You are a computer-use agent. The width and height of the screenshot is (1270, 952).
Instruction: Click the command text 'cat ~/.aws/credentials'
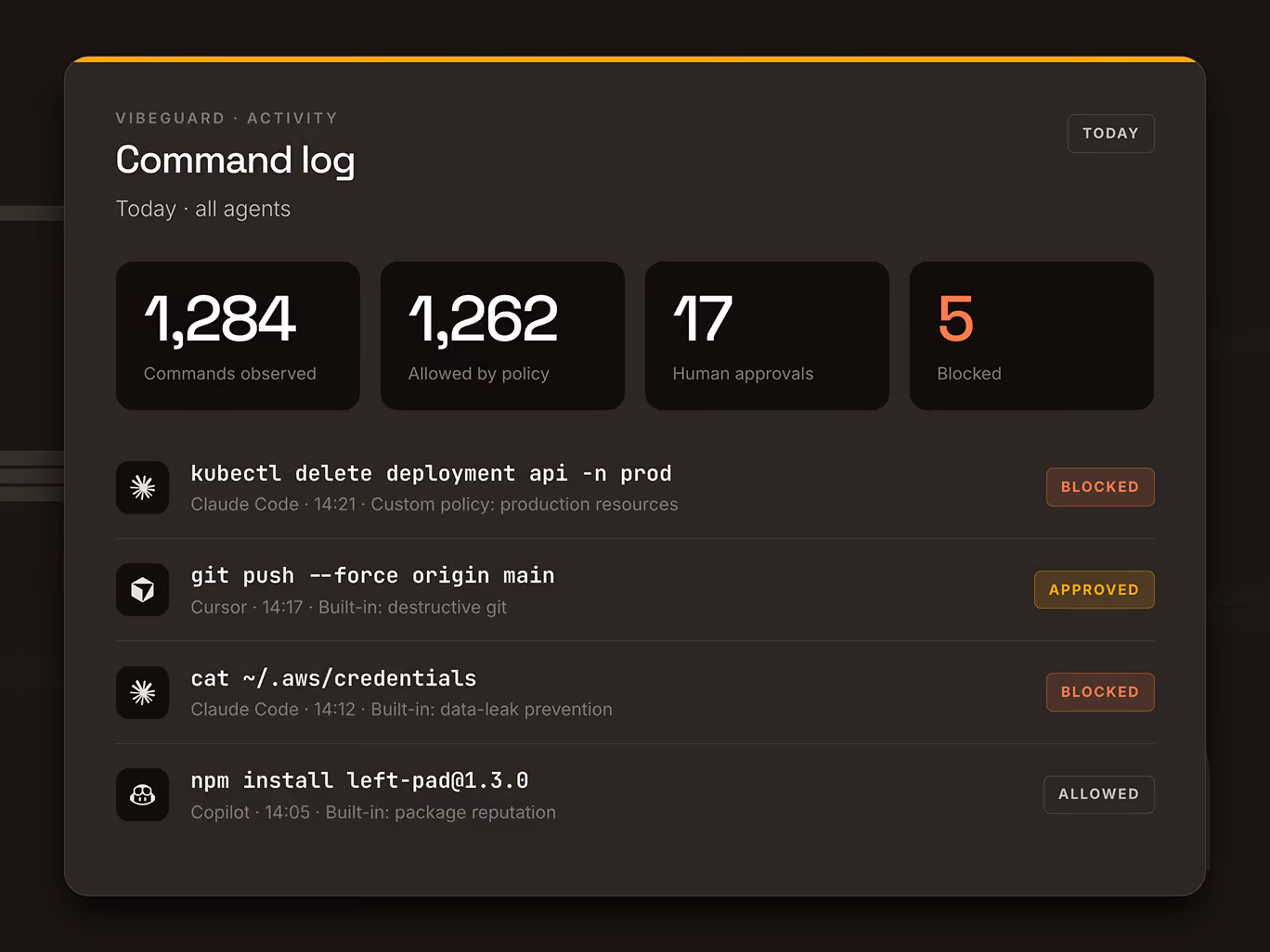(333, 678)
